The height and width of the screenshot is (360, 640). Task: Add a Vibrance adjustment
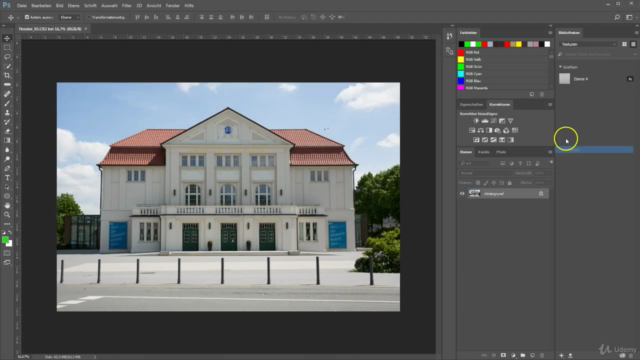(x=511, y=121)
